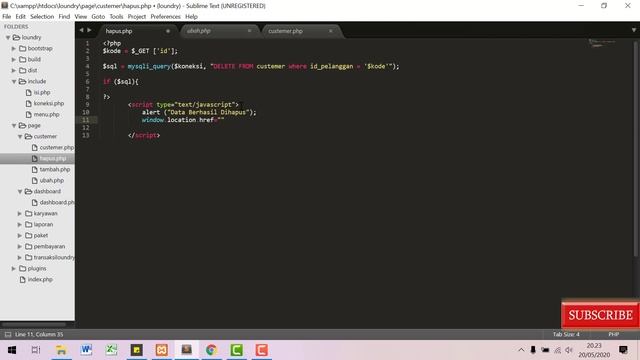The image size is (640, 360).
Task: Go to next tab with right arrow
Action: (89, 30)
